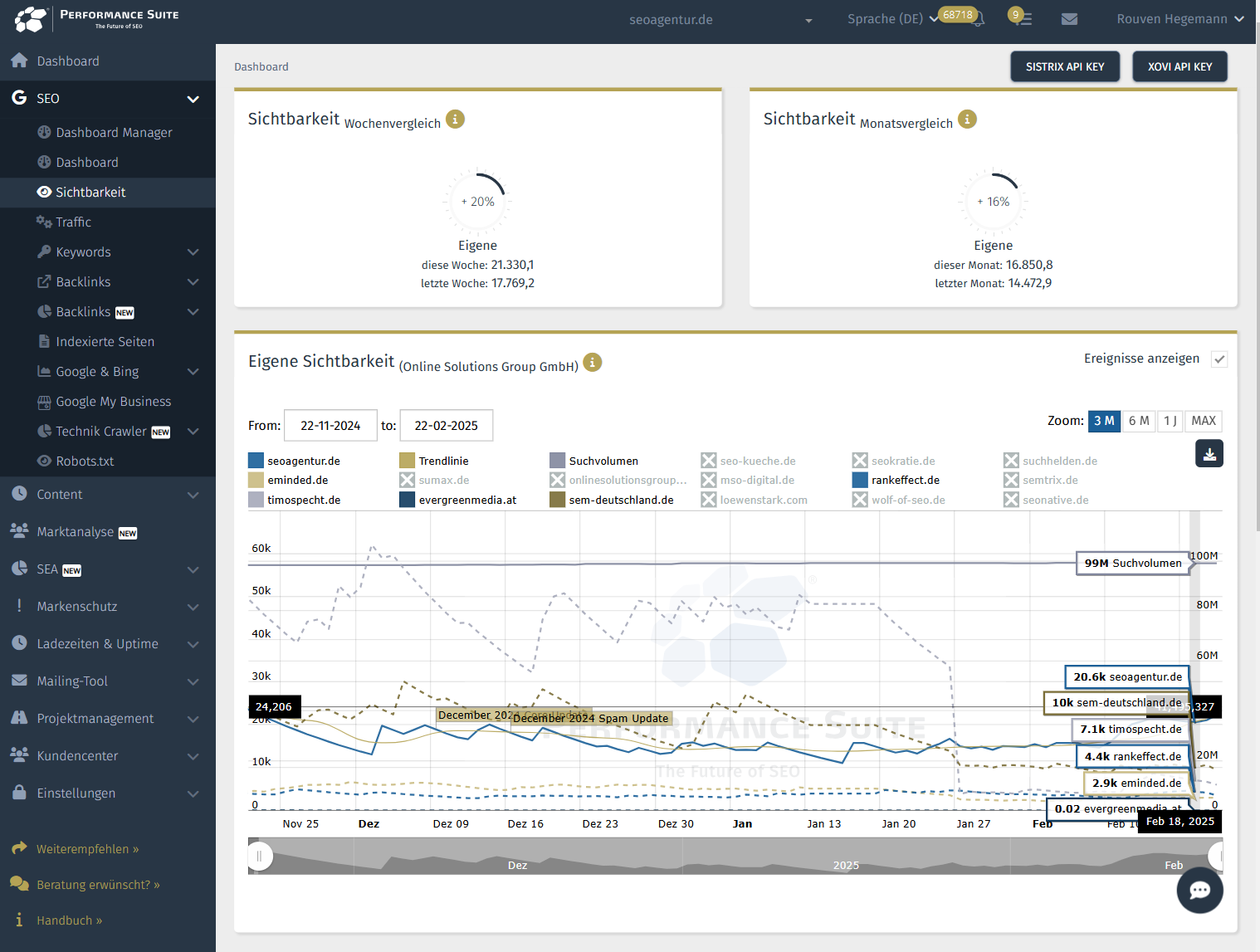The width and height of the screenshot is (1260, 952).
Task: Click December 2024 Spam Update event marker
Action: (591, 718)
